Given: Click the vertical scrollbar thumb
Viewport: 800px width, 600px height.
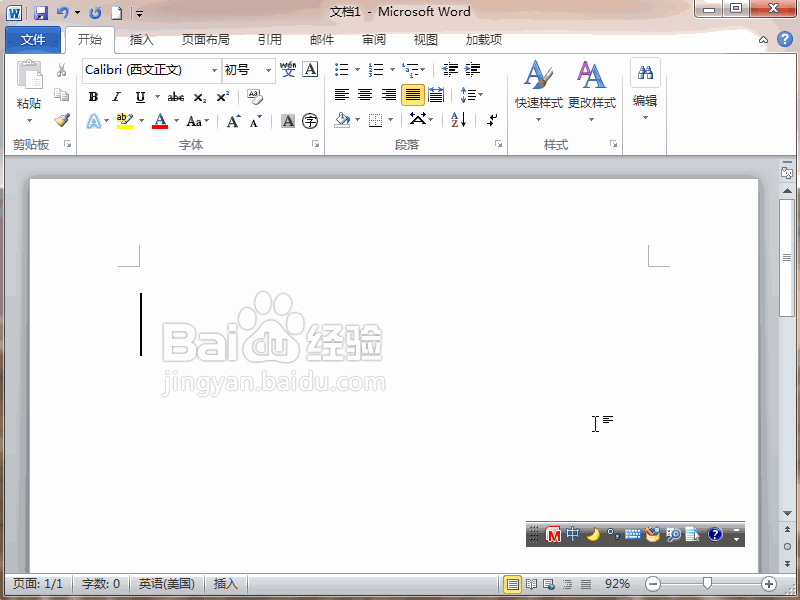Looking at the screenshot, I should click(787, 258).
